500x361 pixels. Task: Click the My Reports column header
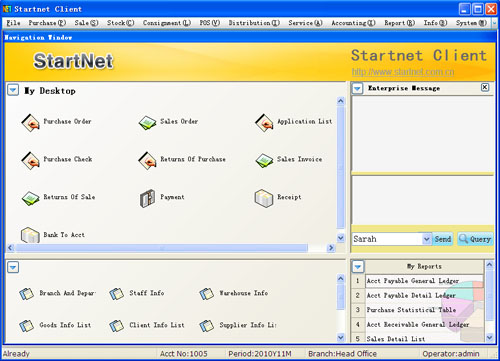coord(424,267)
